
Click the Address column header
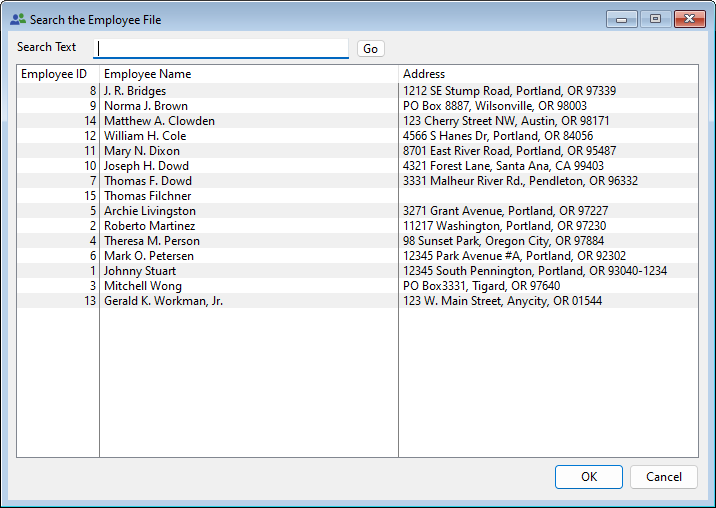click(424, 74)
